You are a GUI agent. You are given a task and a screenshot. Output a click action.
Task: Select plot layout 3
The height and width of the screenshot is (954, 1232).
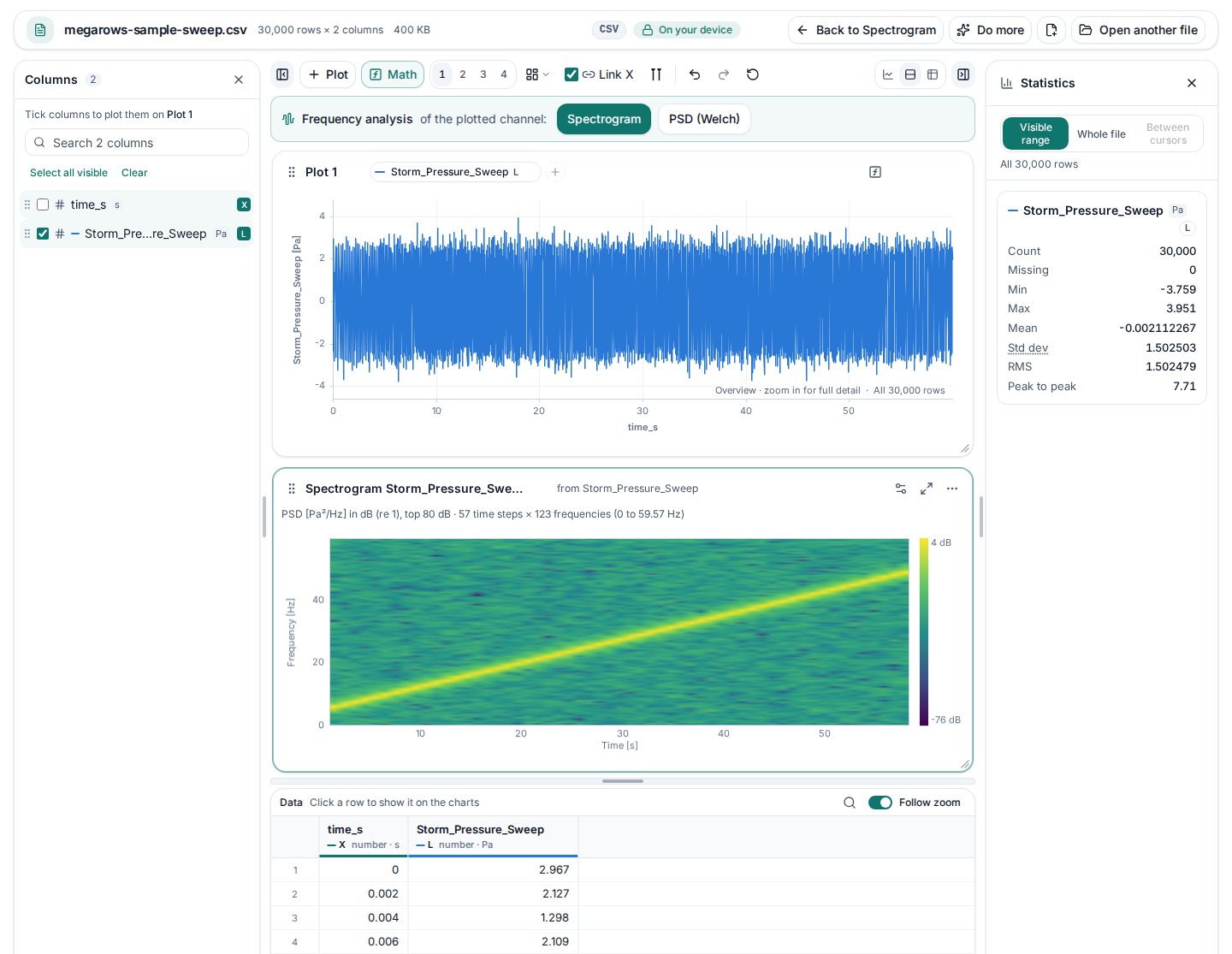(483, 74)
